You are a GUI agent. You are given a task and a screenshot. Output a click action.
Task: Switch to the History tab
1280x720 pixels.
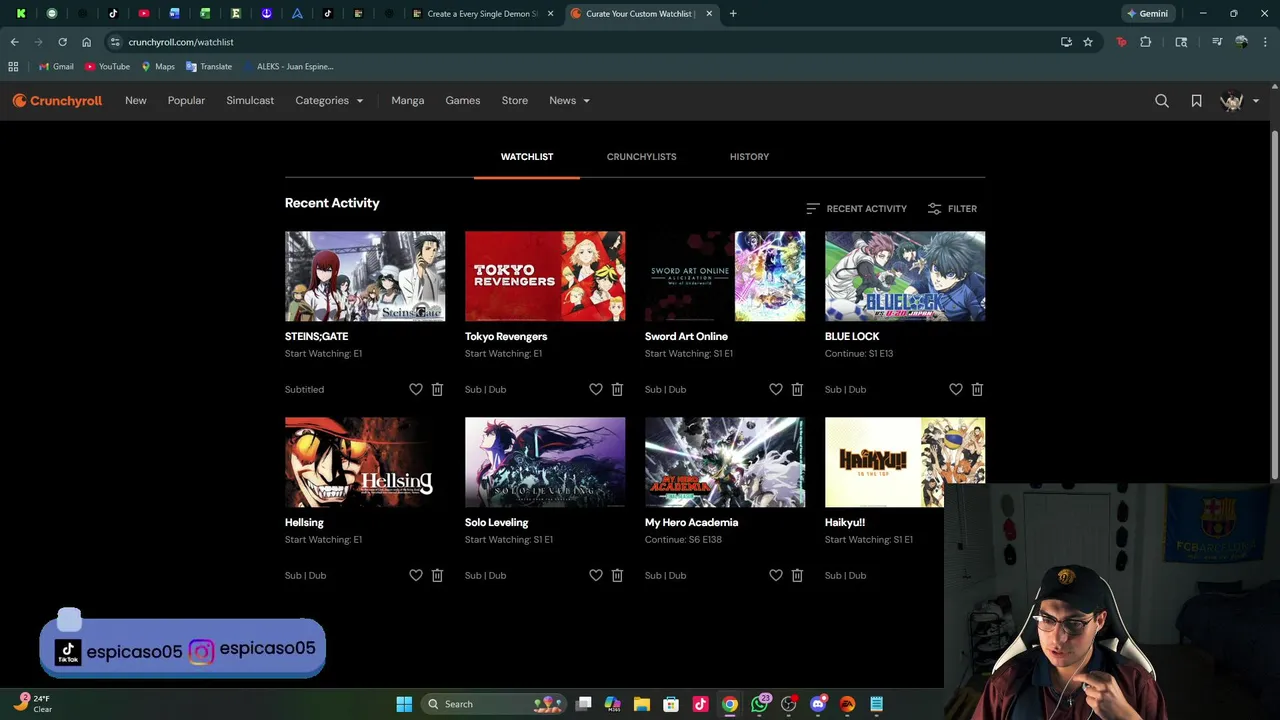pos(749,157)
